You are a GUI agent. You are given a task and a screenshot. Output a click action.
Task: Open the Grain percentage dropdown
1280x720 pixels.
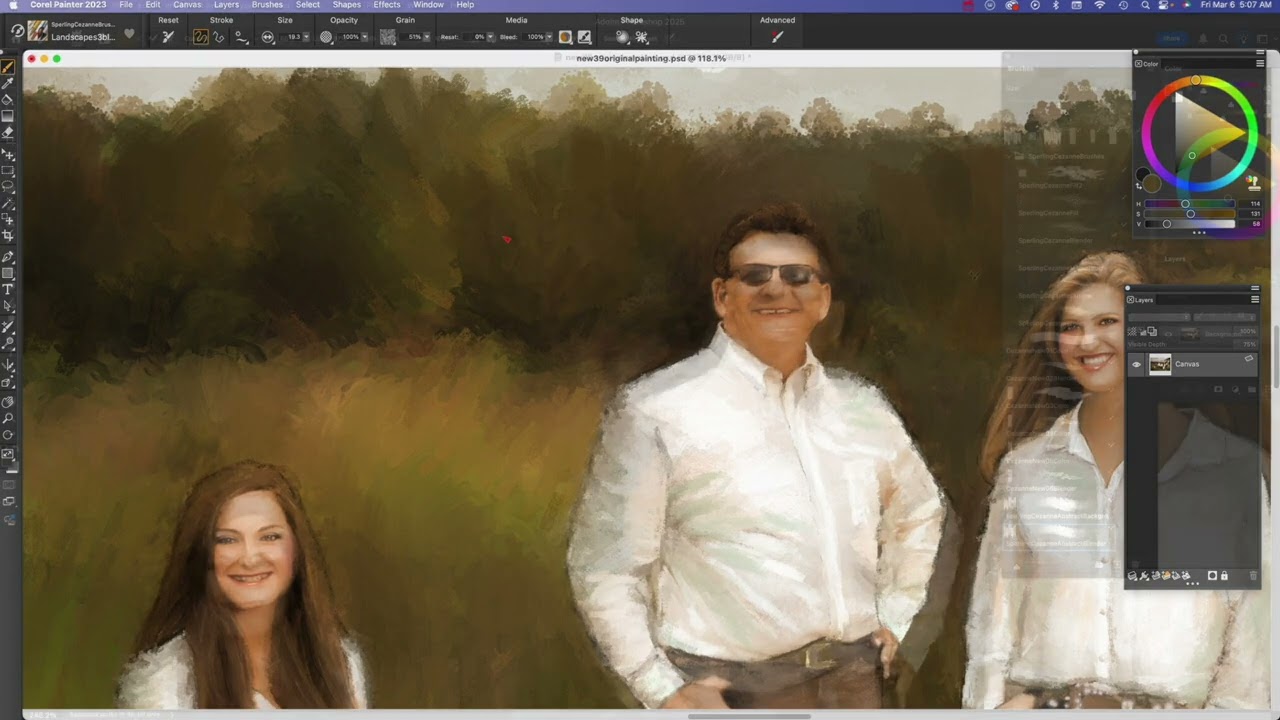427,37
